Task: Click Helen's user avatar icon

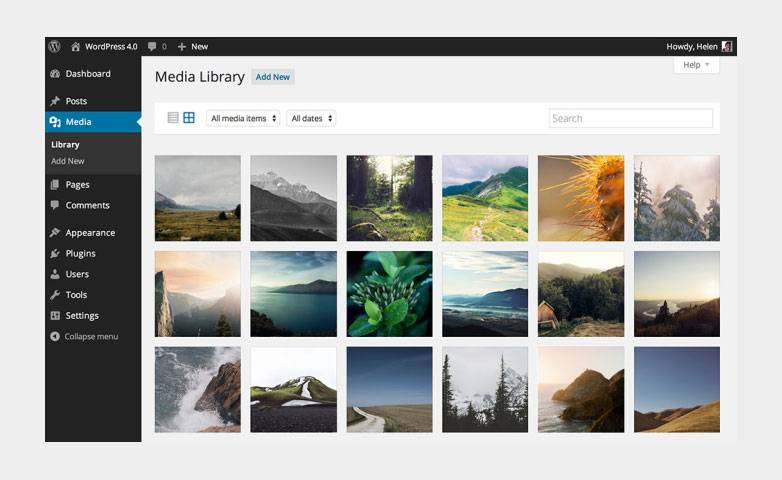Action: click(x=727, y=46)
